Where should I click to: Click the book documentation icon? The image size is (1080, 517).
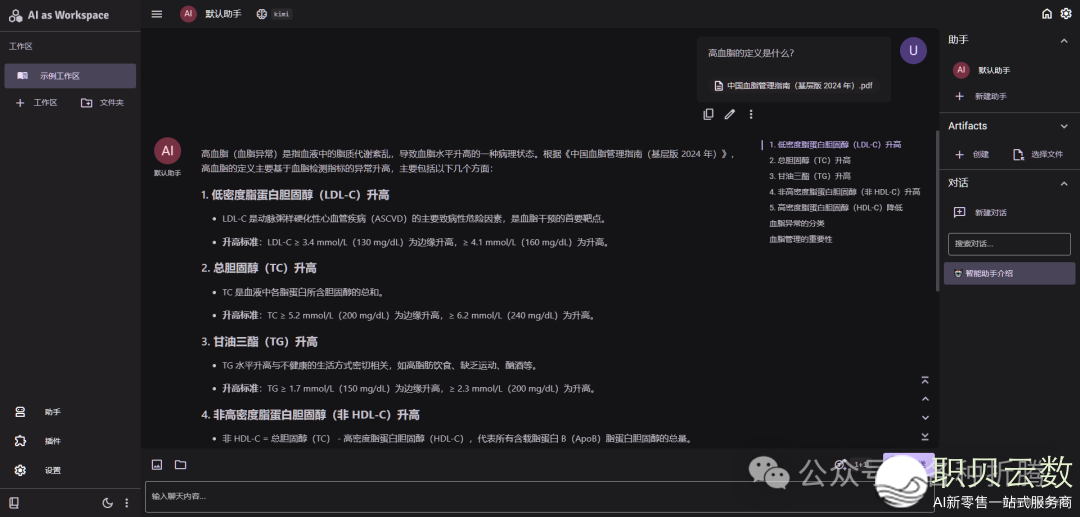pos(14,503)
